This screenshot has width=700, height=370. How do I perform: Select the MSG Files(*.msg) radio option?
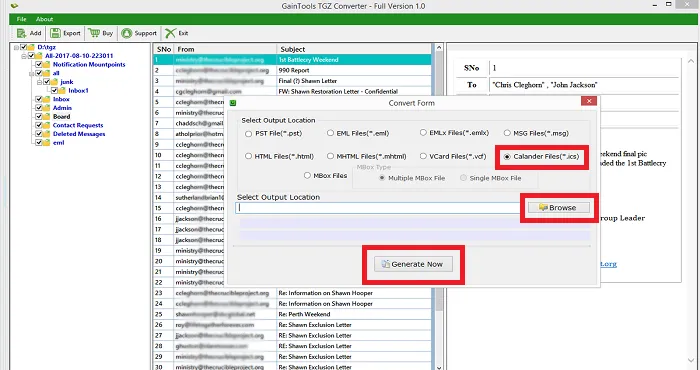click(x=507, y=133)
